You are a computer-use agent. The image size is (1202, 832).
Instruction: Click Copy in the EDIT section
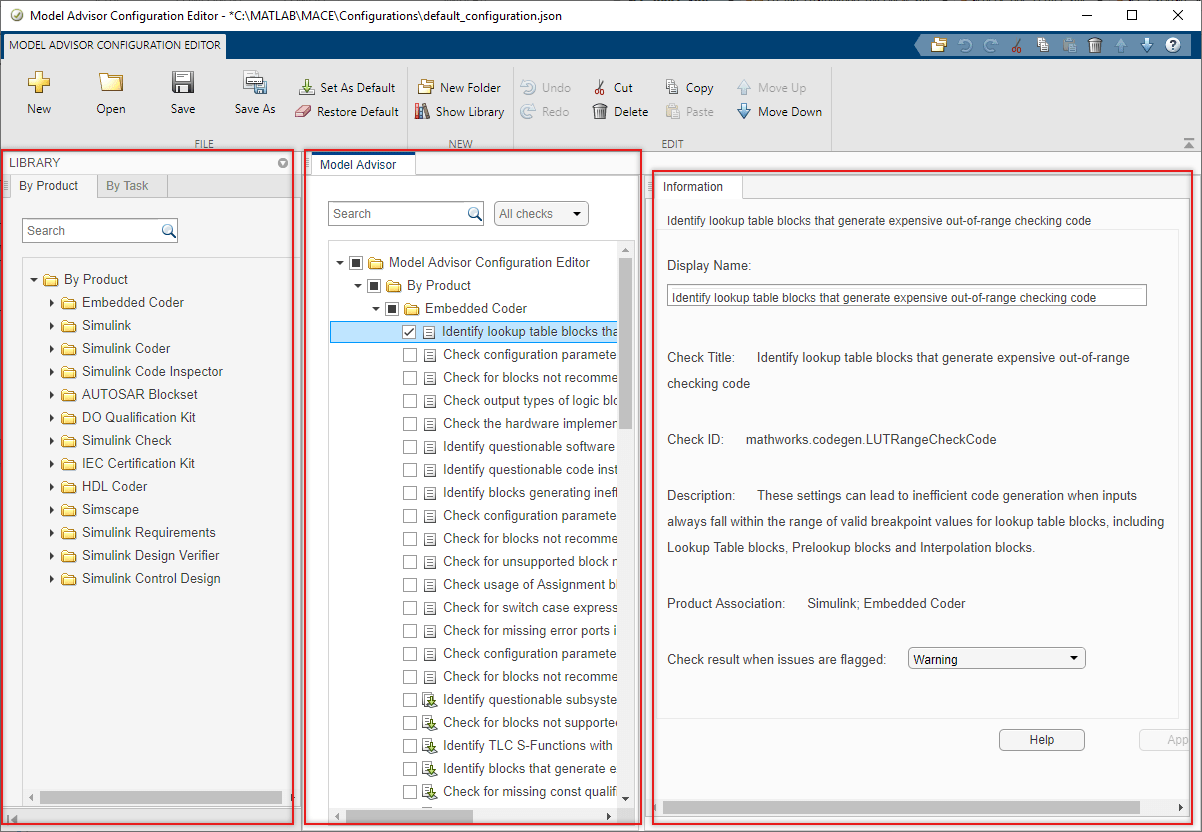[x=688, y=88]
